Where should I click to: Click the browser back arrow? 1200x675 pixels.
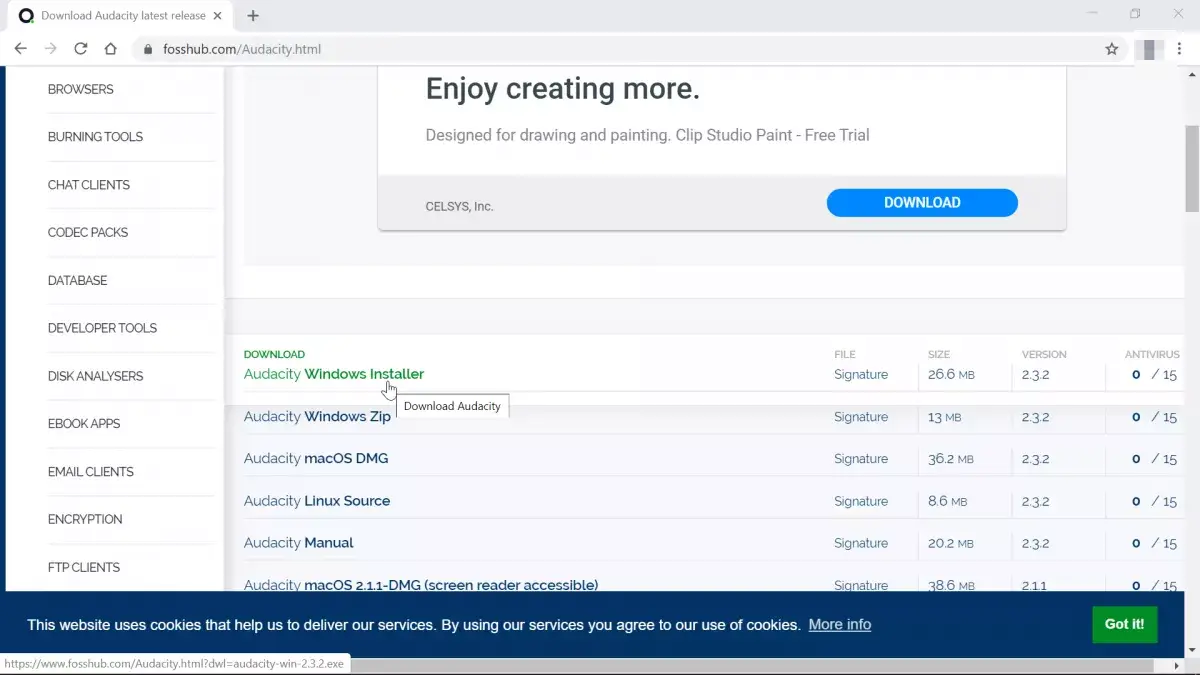[x=20, y=48]
